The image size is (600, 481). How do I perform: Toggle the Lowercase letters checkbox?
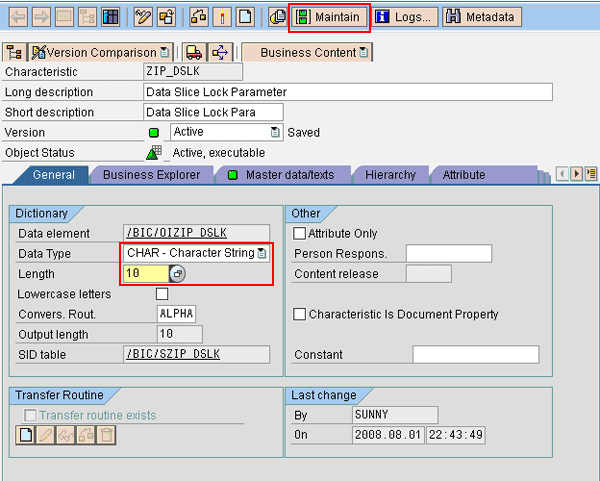tap(162, 294)
